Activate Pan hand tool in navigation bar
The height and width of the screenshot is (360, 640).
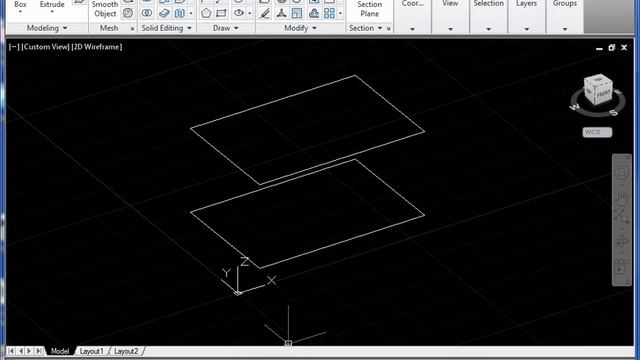click(622, 198)
